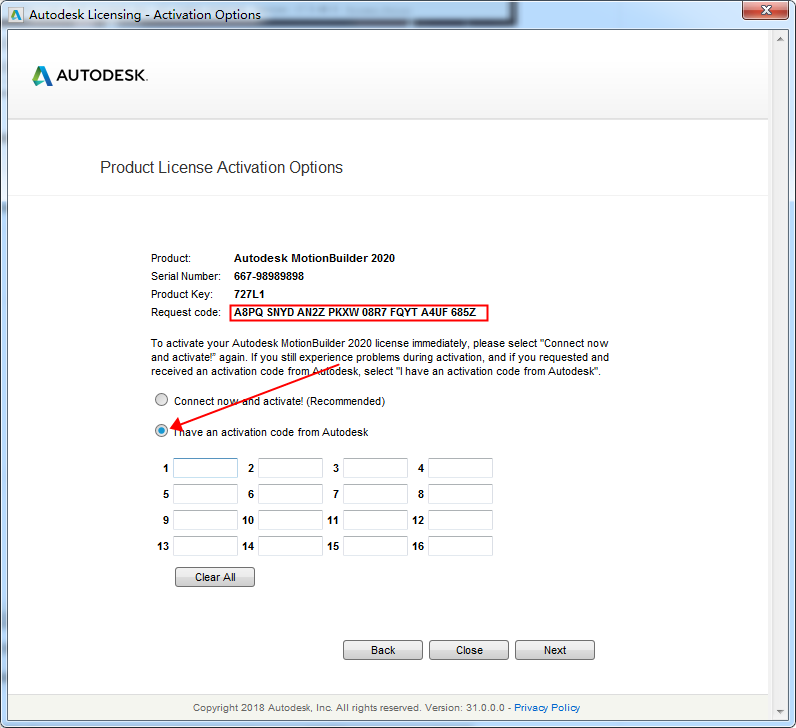The image size is (796, 728).
Task: Click activation code field 13
Action: pyautogui.click(x=205, y=546)
